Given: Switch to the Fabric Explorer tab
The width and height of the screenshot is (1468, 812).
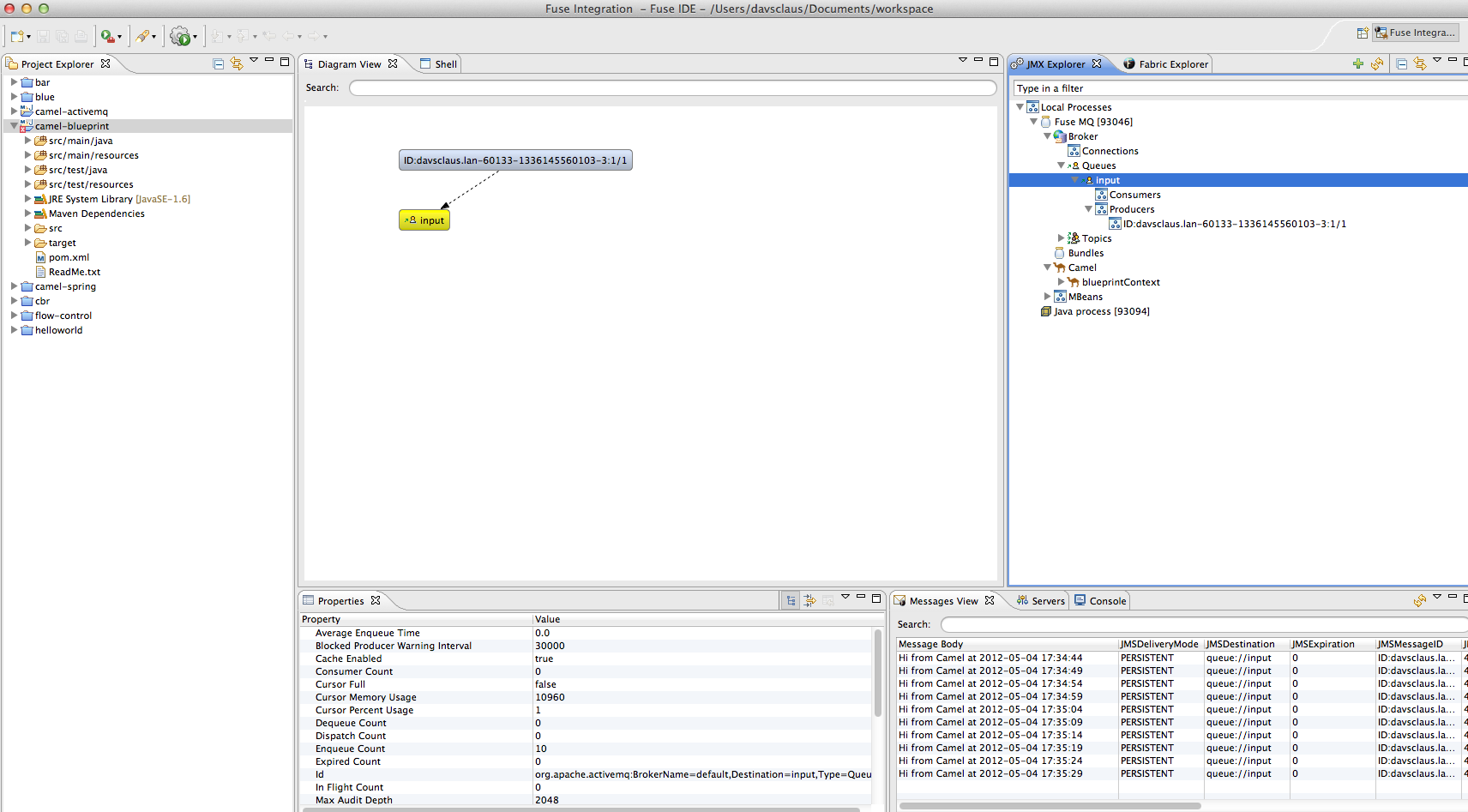Looking at the screenshot, I should tap(1165, 64).
